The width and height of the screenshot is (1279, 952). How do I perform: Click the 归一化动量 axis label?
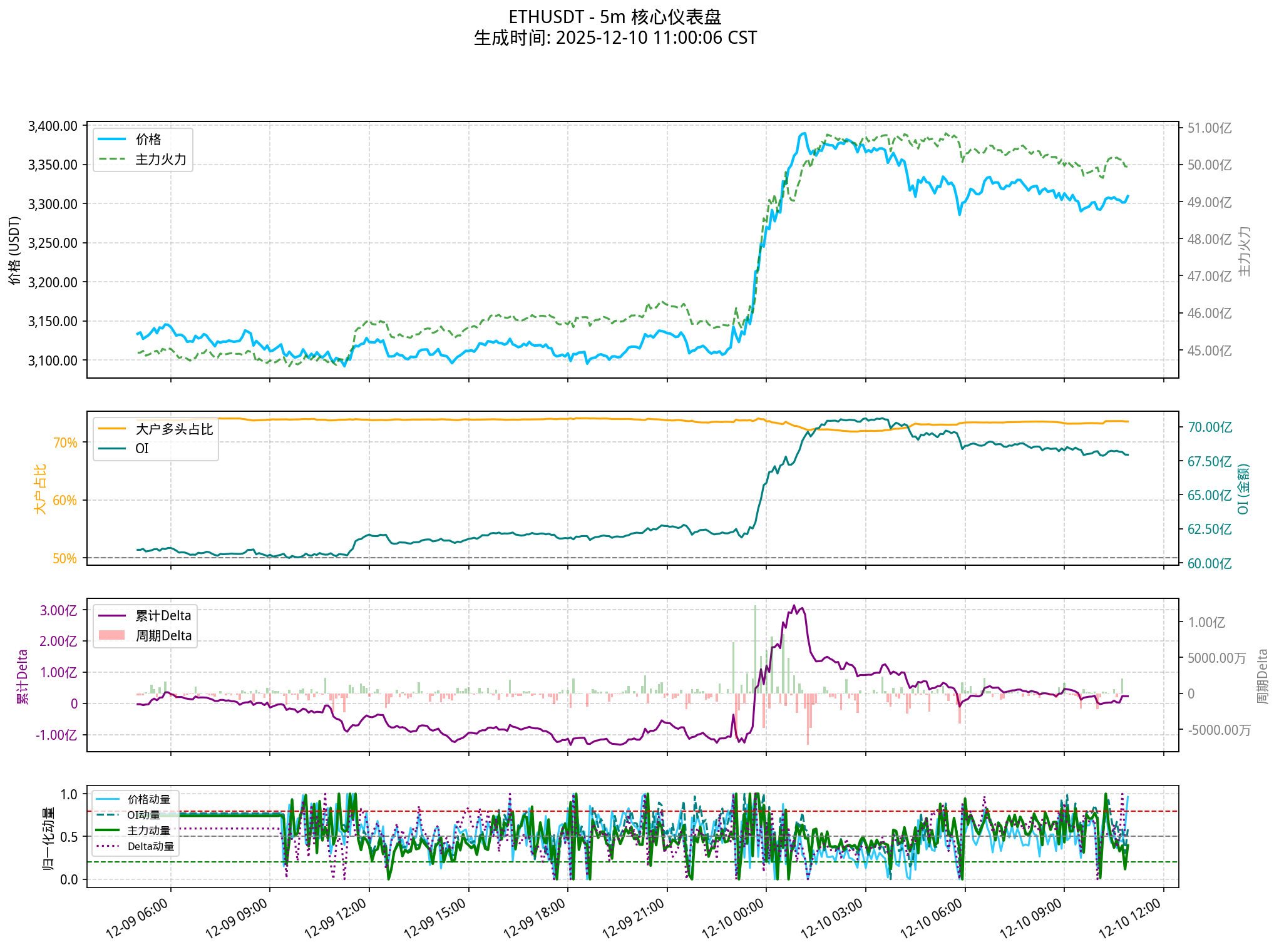click(48, 839)
